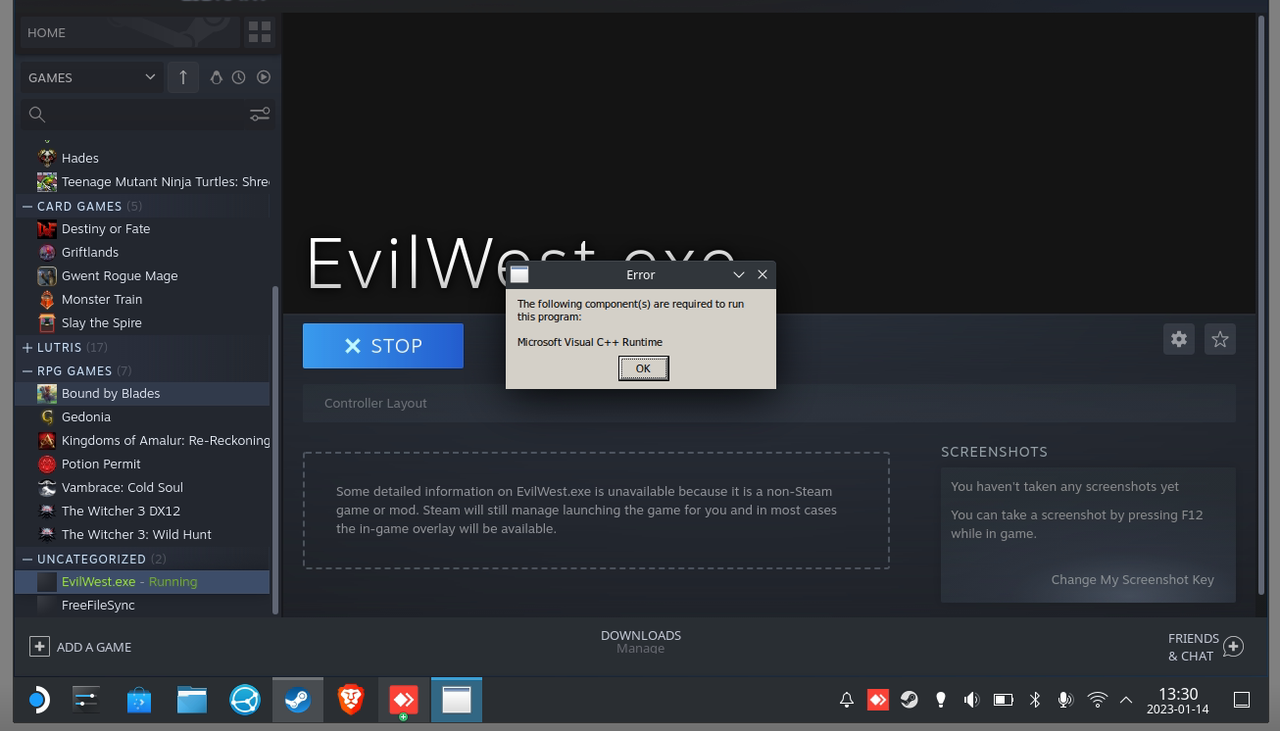Click the Friends & Chat plus icon

click(x=1233, y=647)
